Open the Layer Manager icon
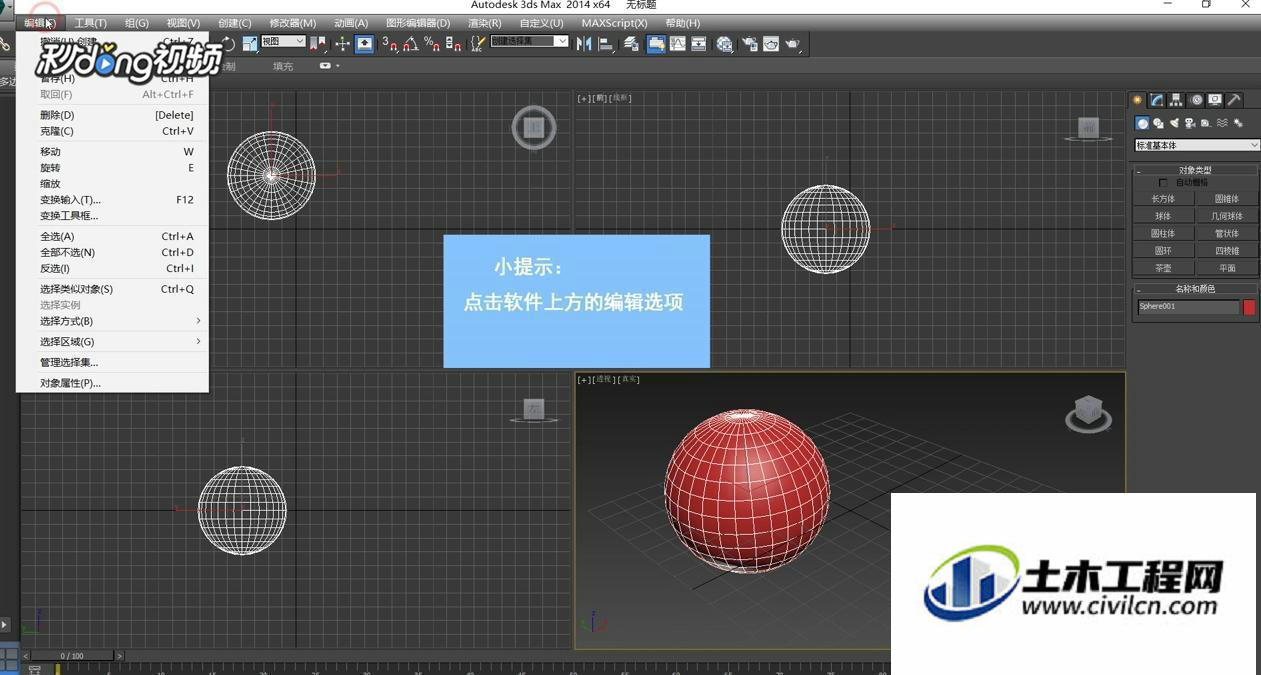The height and width of the screenshot is (675, 1261). tap(631, 43)
